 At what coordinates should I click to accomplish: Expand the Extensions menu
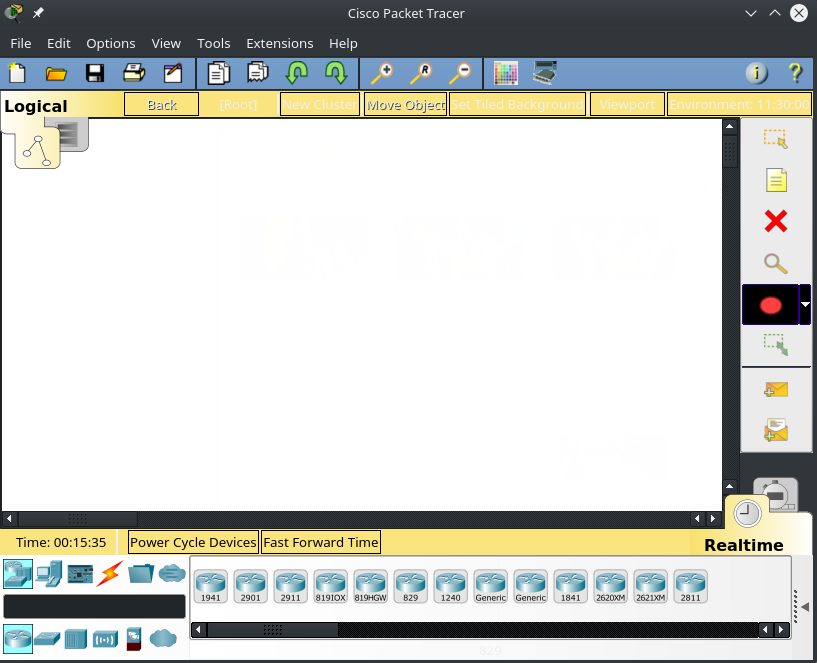pos(279,43)
